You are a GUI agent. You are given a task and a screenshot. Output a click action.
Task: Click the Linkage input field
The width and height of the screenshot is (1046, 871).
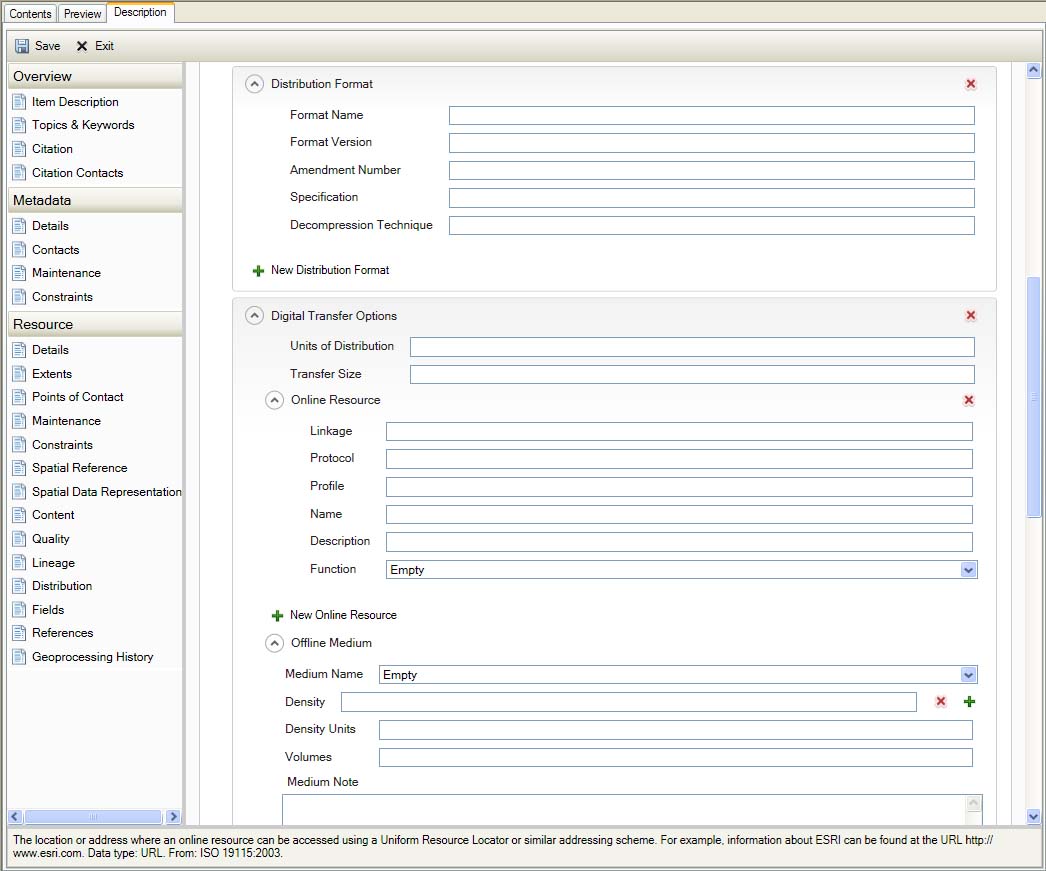click(678, 432)
